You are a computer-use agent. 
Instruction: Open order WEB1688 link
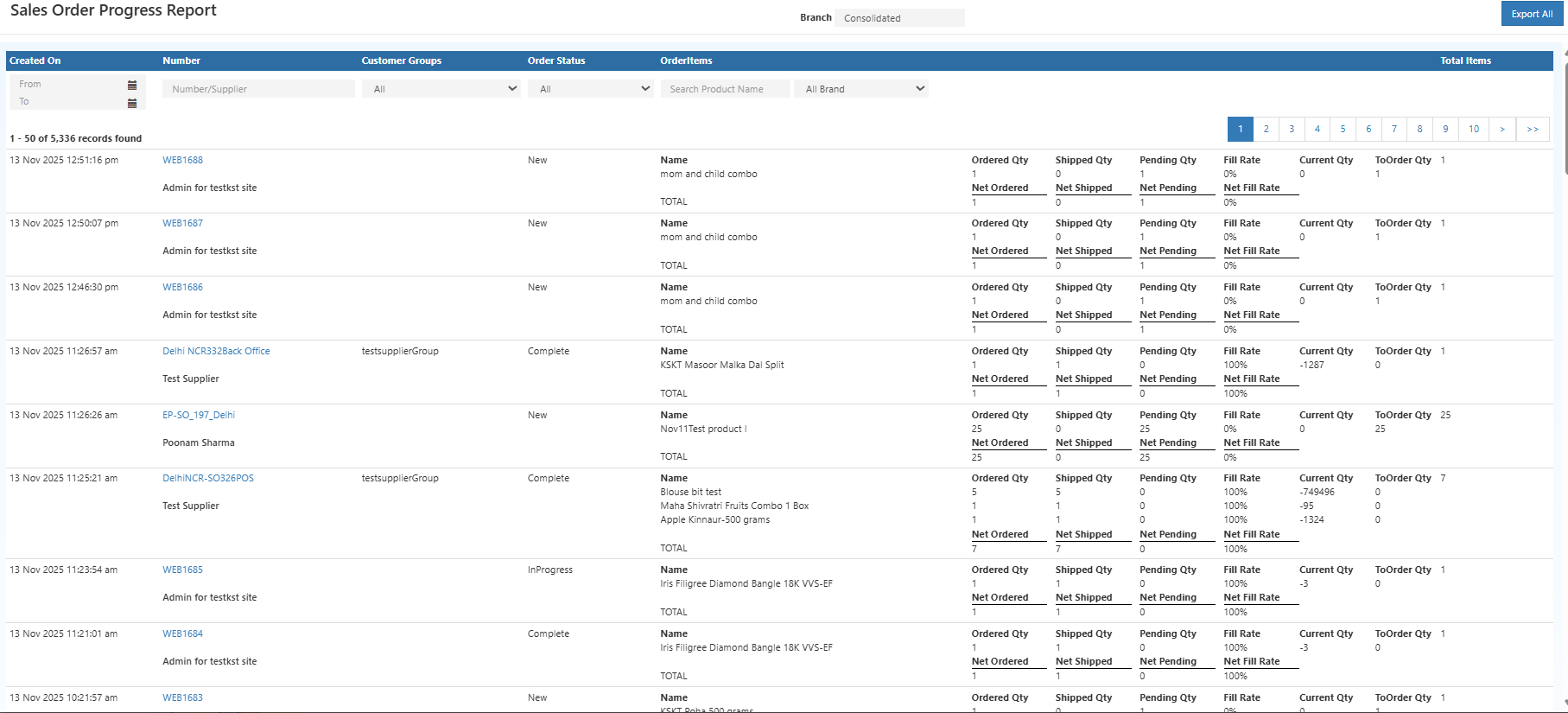tap(182, 160)
